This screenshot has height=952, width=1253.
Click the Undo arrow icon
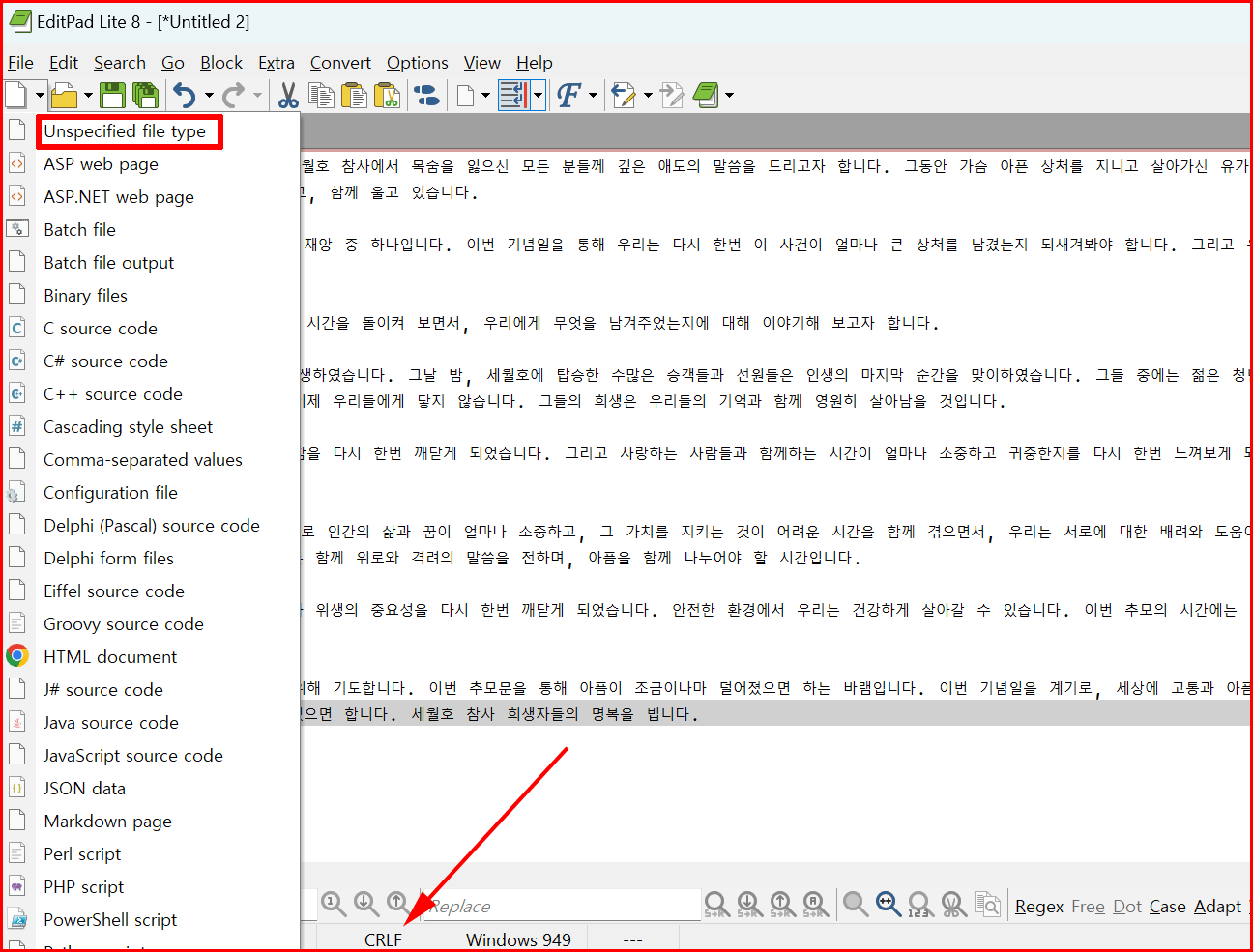185,95
